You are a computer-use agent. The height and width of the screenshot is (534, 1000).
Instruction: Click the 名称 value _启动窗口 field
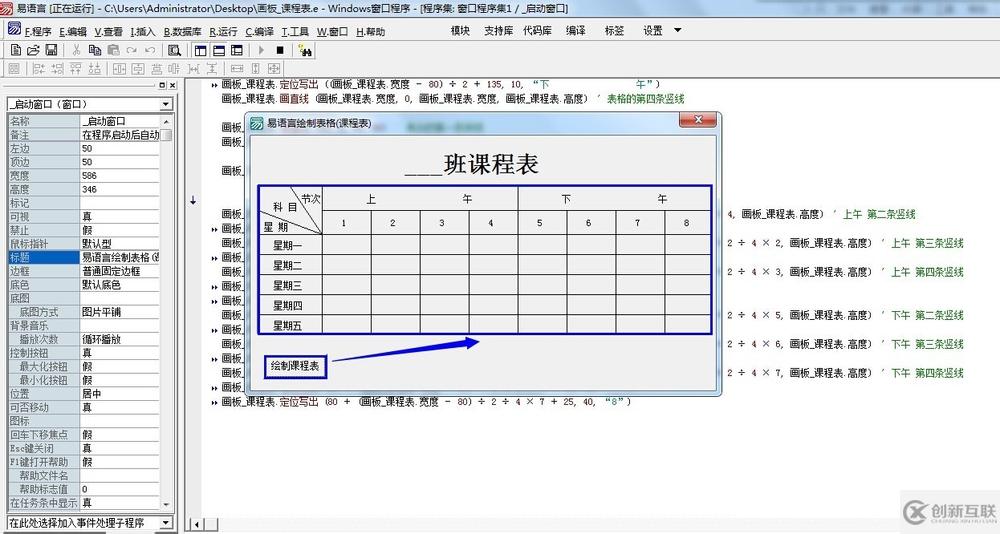[119, 121]
